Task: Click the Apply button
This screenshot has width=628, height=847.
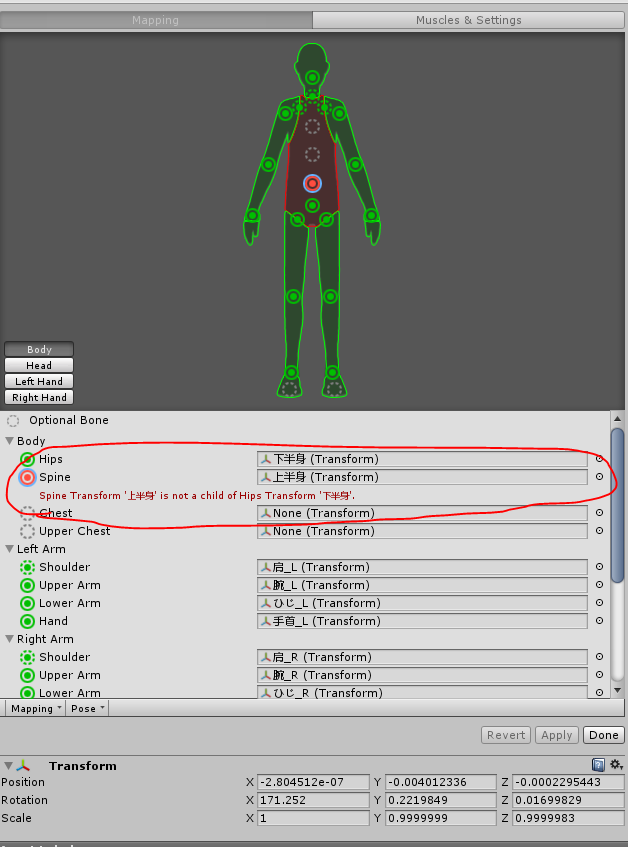Action: [557, 735]
